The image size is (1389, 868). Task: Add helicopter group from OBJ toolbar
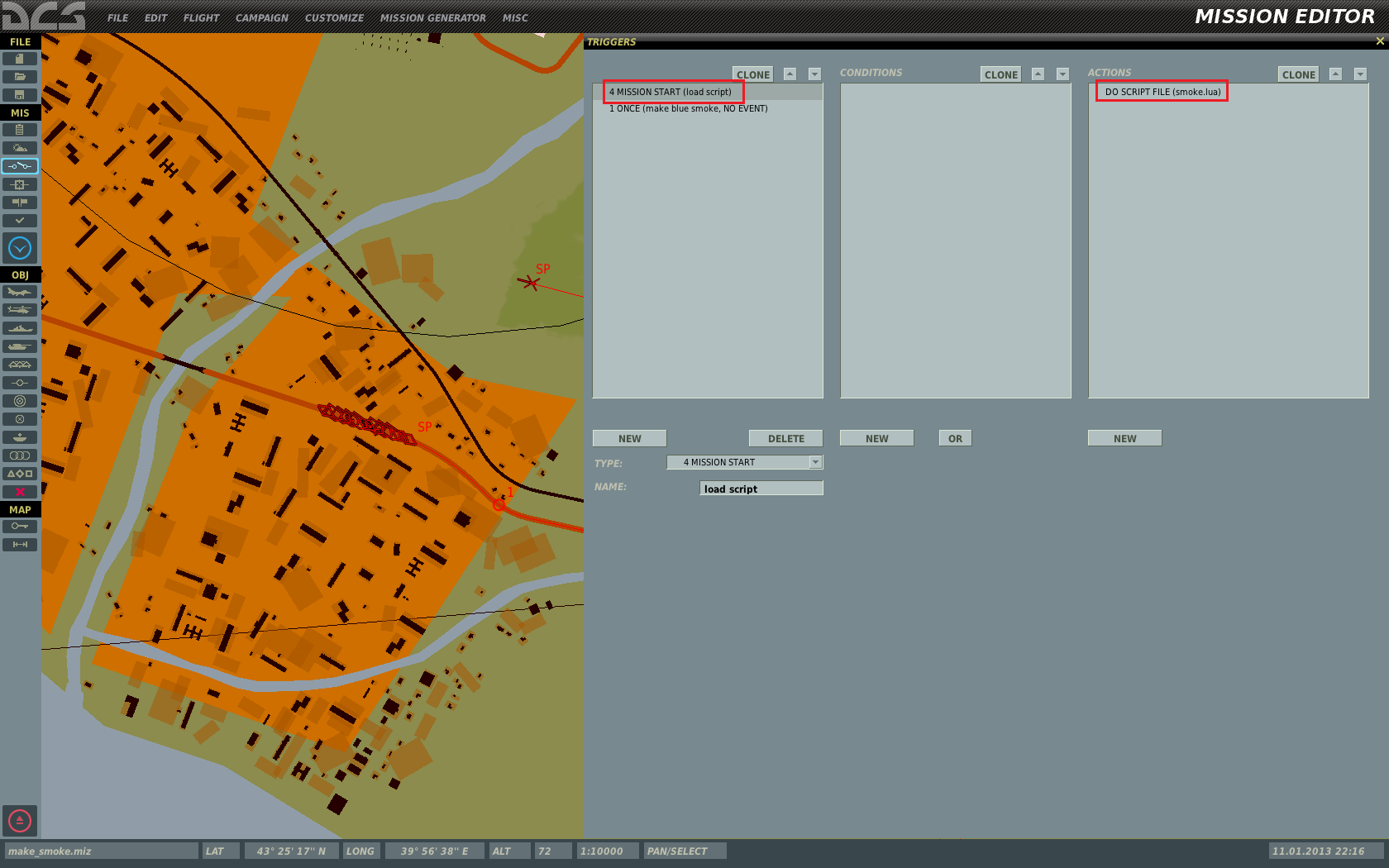20,310
